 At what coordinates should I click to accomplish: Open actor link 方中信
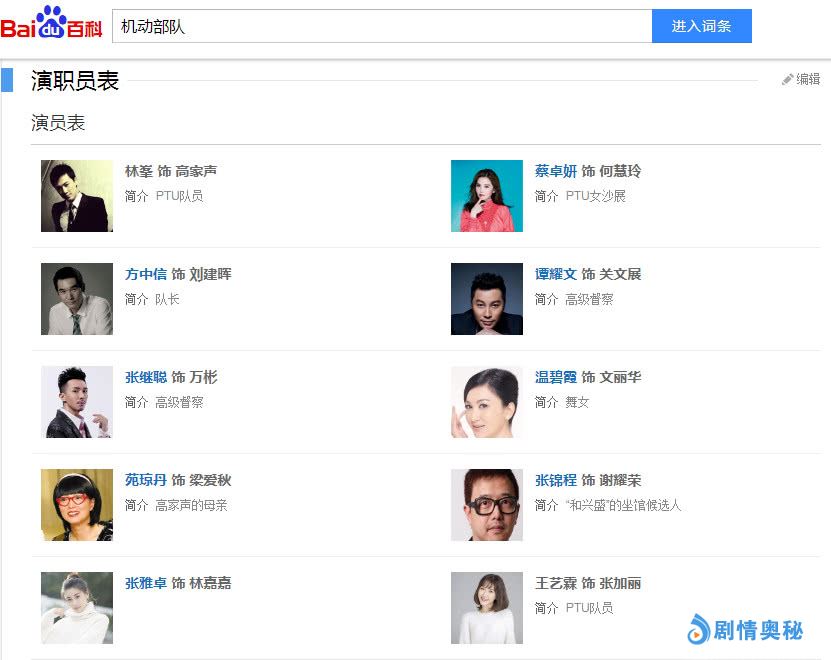(145, 274)
